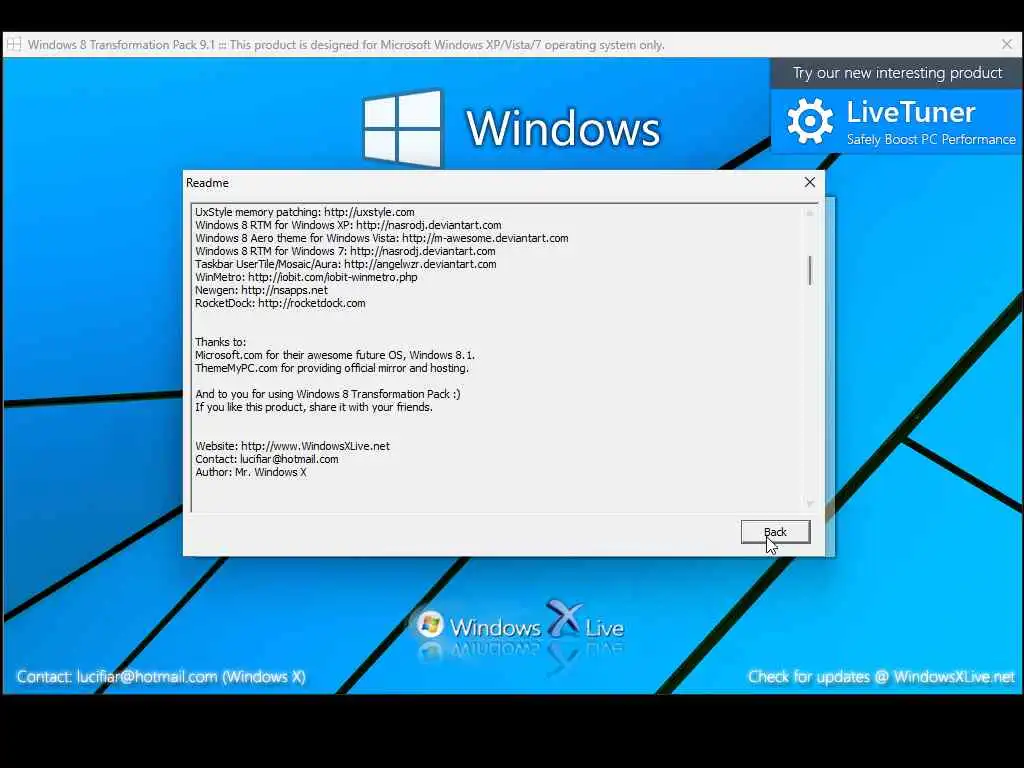Click the contact lucifiar@hotmail.com footer text
The width and height of the screenshot is (1024, 768).
(161, 677)
